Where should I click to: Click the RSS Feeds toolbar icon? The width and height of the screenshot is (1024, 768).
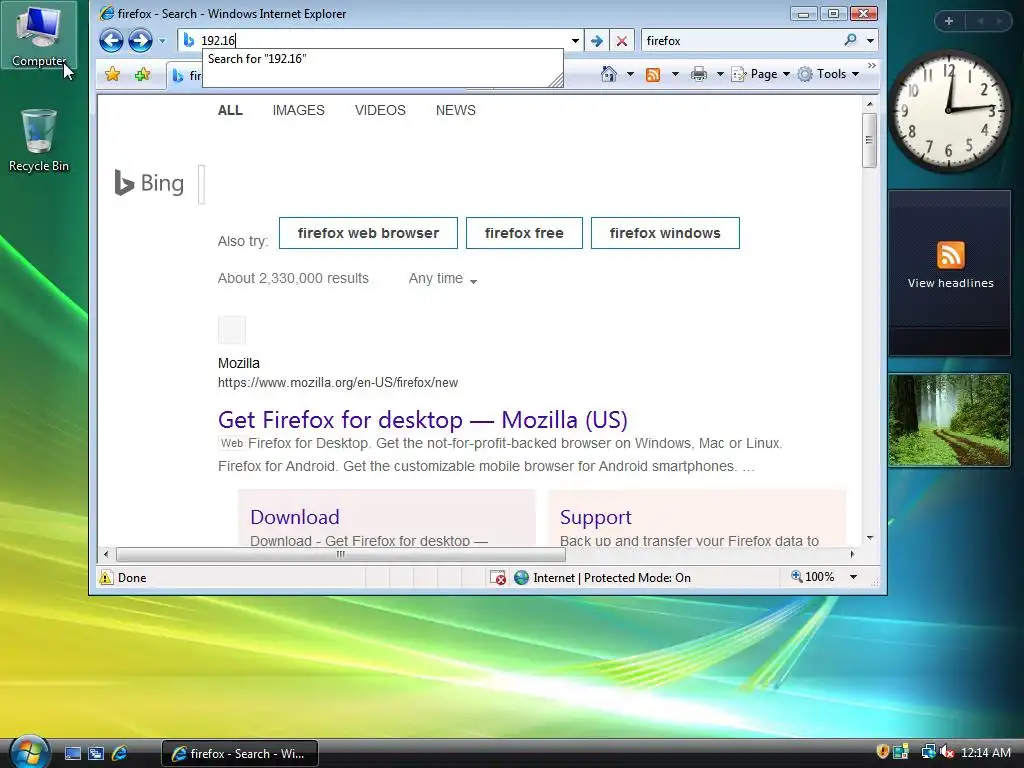point(652,74)
